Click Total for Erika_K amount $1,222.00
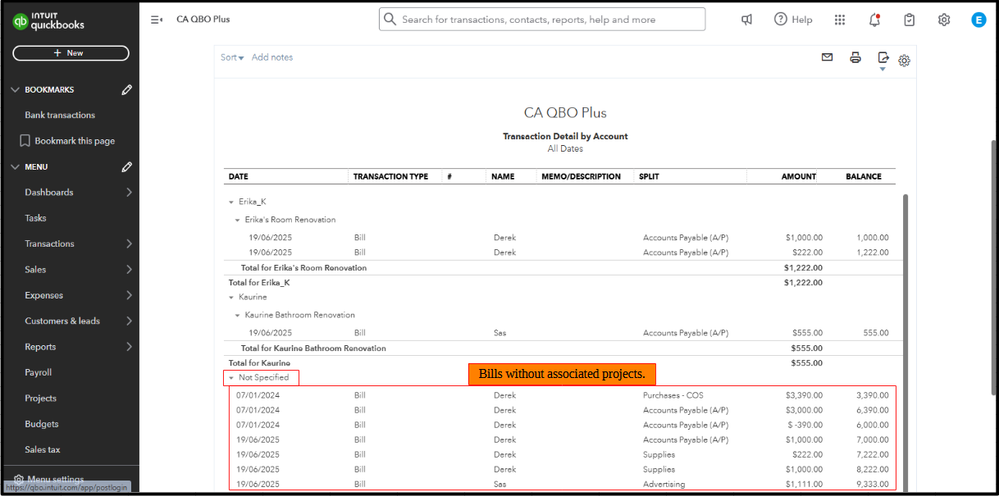 803,283
